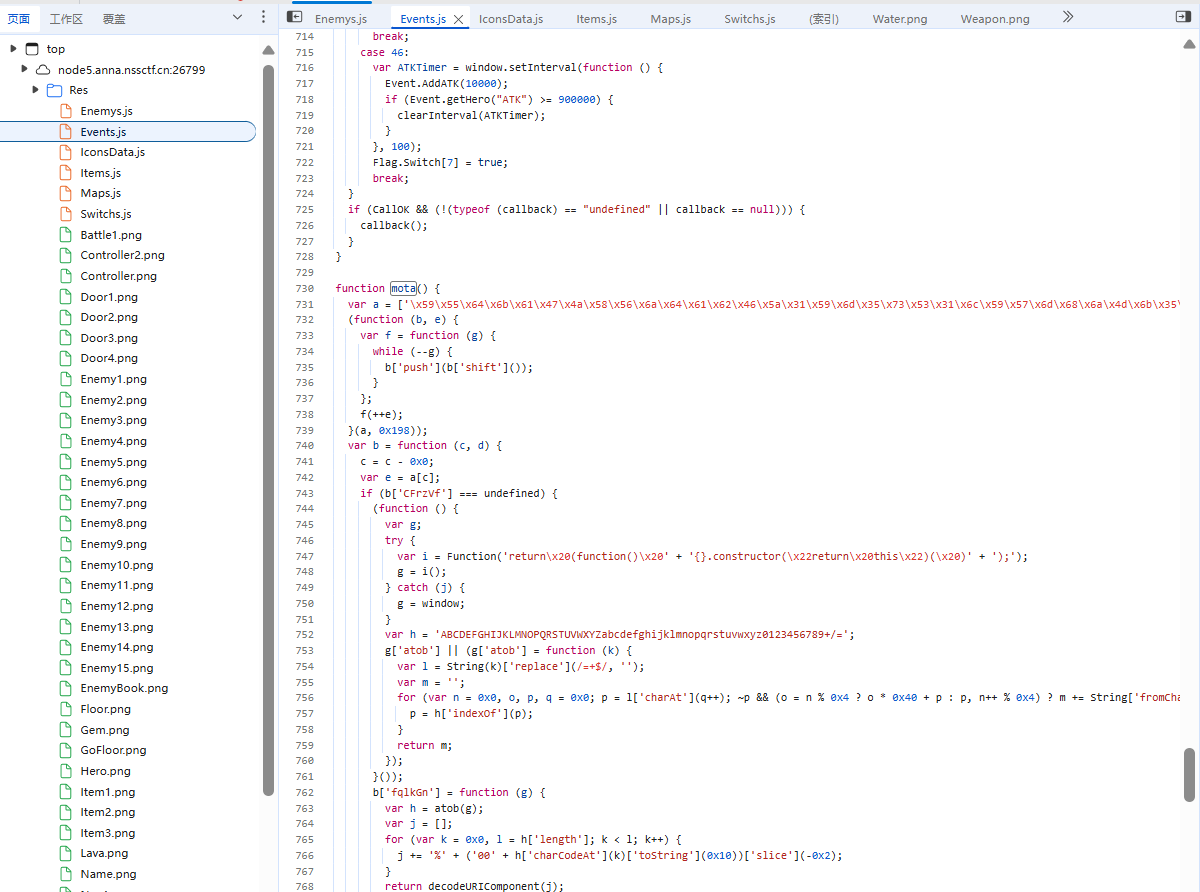Open the Maps.js editor tab
Screen dimensions: 1200x892
671,19
